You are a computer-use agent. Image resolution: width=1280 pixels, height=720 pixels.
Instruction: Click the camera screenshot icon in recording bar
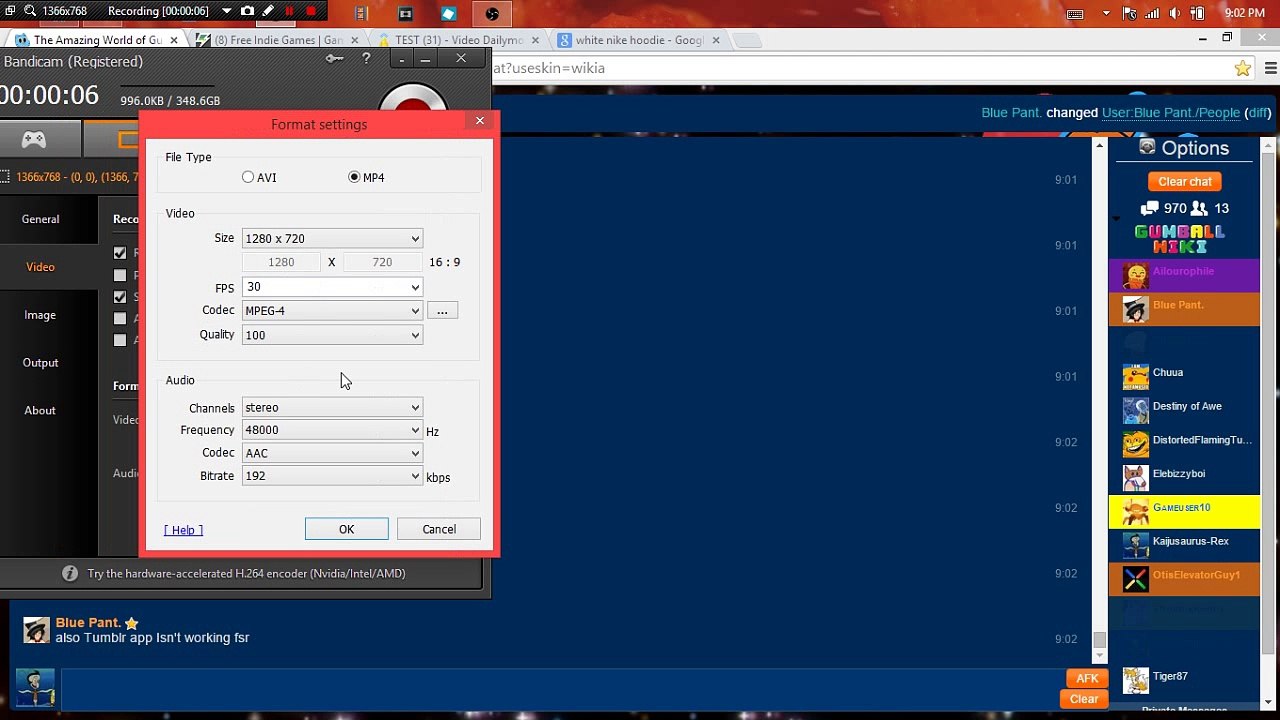(x=247, y=11)
